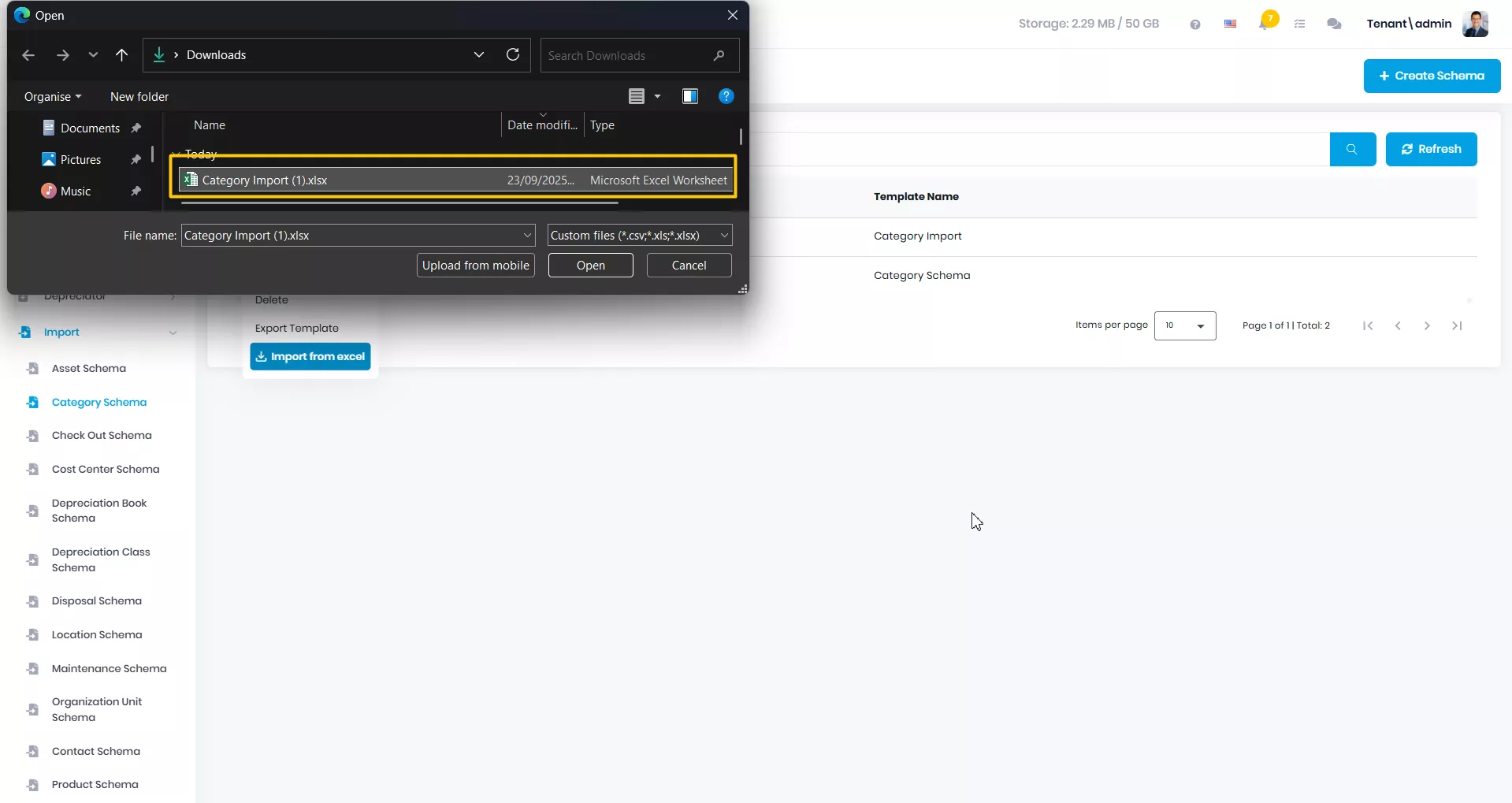Open the Organise menu

53,97
